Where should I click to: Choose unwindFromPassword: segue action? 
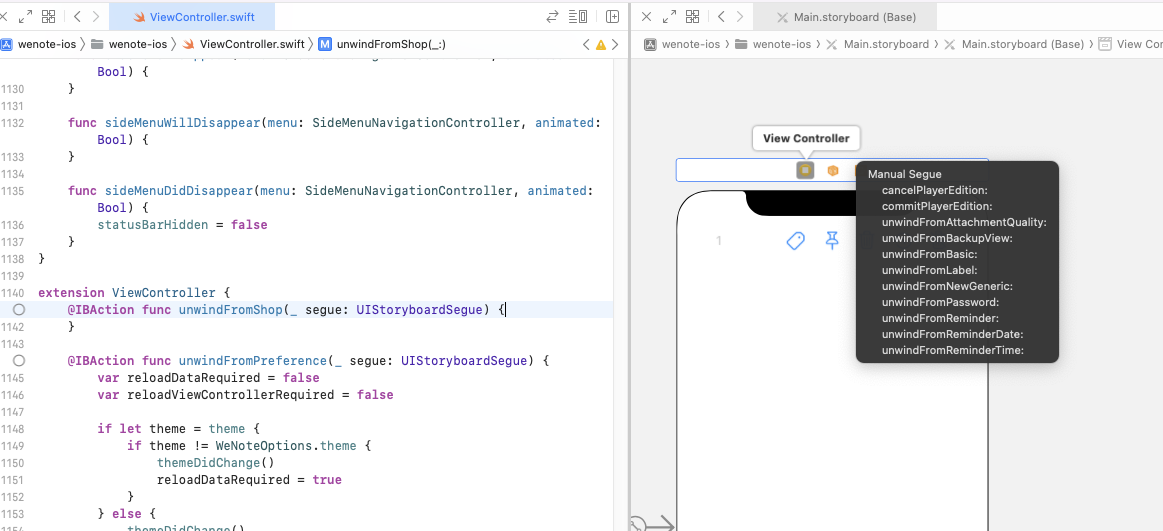click(940, 302)
